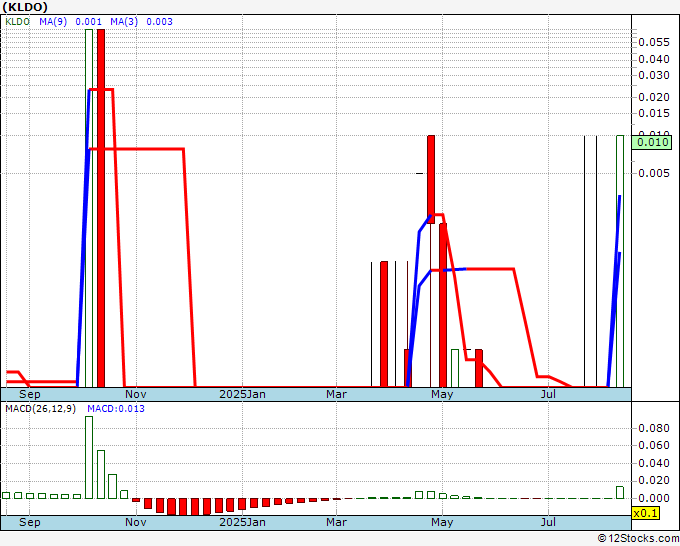
Task: Click 2025Jan on the MACD time axis
Action: tap(242, 522)
